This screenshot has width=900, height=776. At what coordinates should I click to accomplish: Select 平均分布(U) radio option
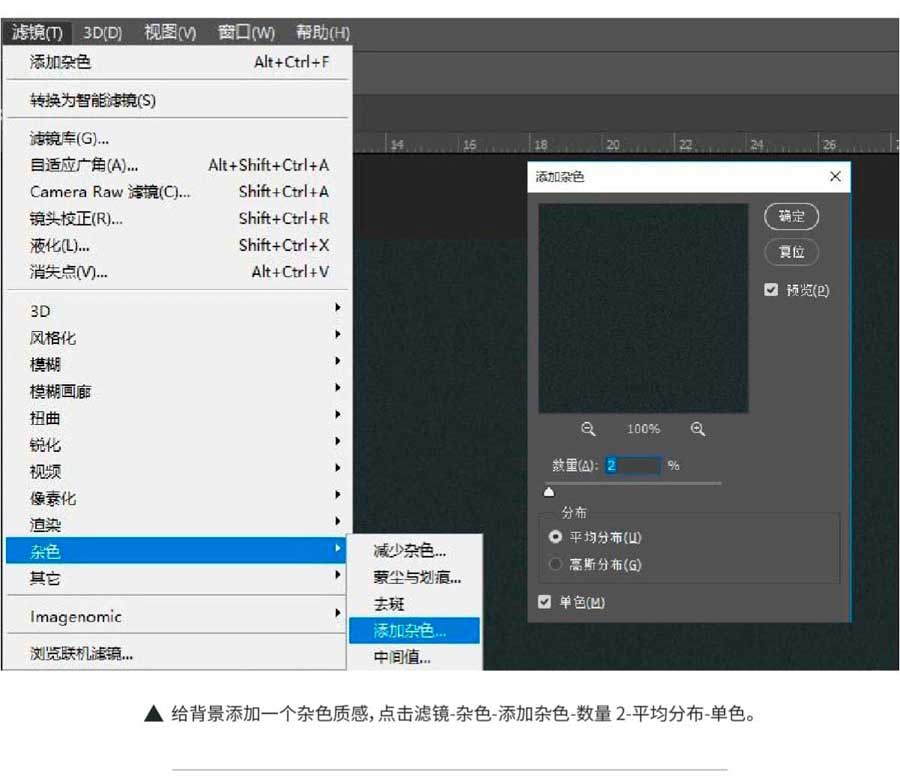[555, 537]
